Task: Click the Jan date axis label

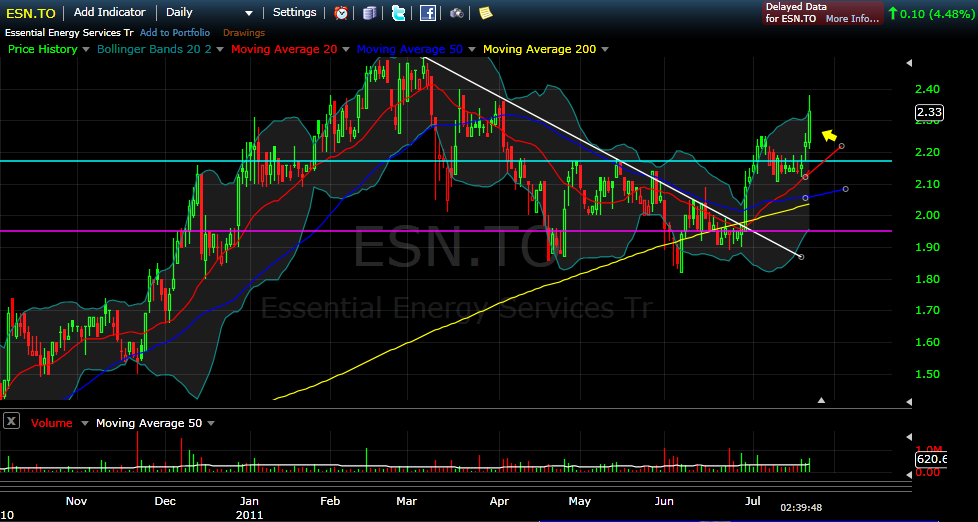Action: [x=249, y=501]
